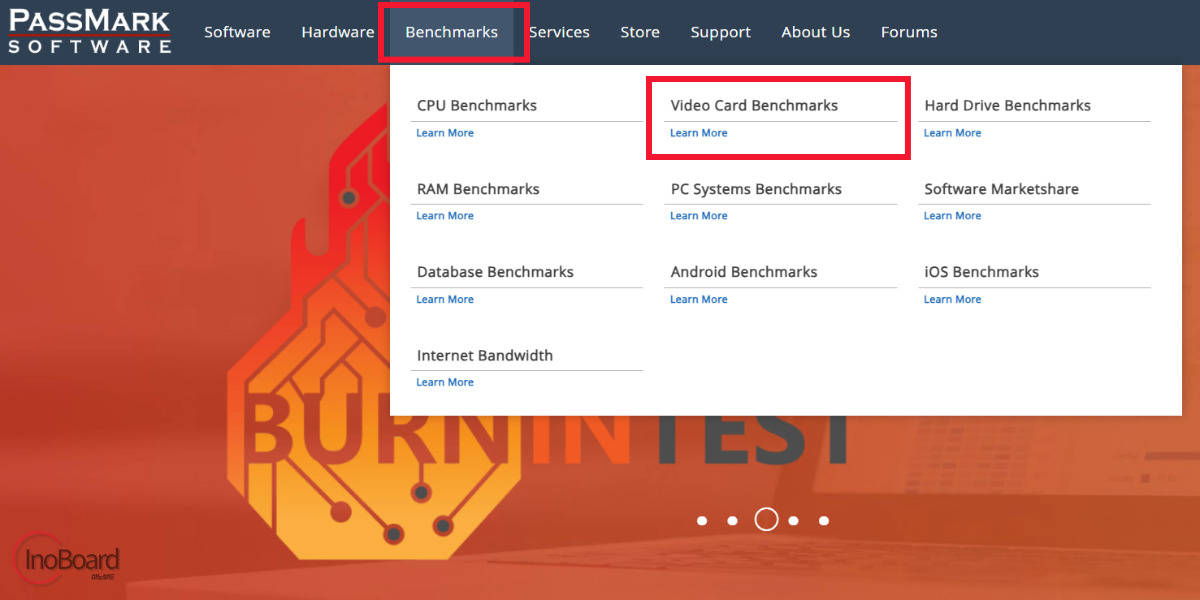This screenshot has width=1200, height=600.
Task: Go to the fifth carousel slide dot
Action: tap(824, 520)
